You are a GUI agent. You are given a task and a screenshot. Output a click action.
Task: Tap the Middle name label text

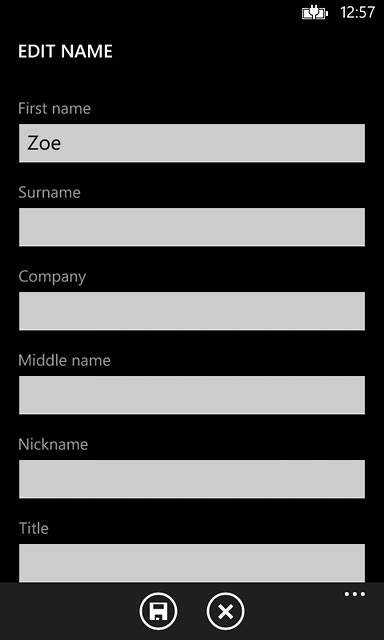64,360
